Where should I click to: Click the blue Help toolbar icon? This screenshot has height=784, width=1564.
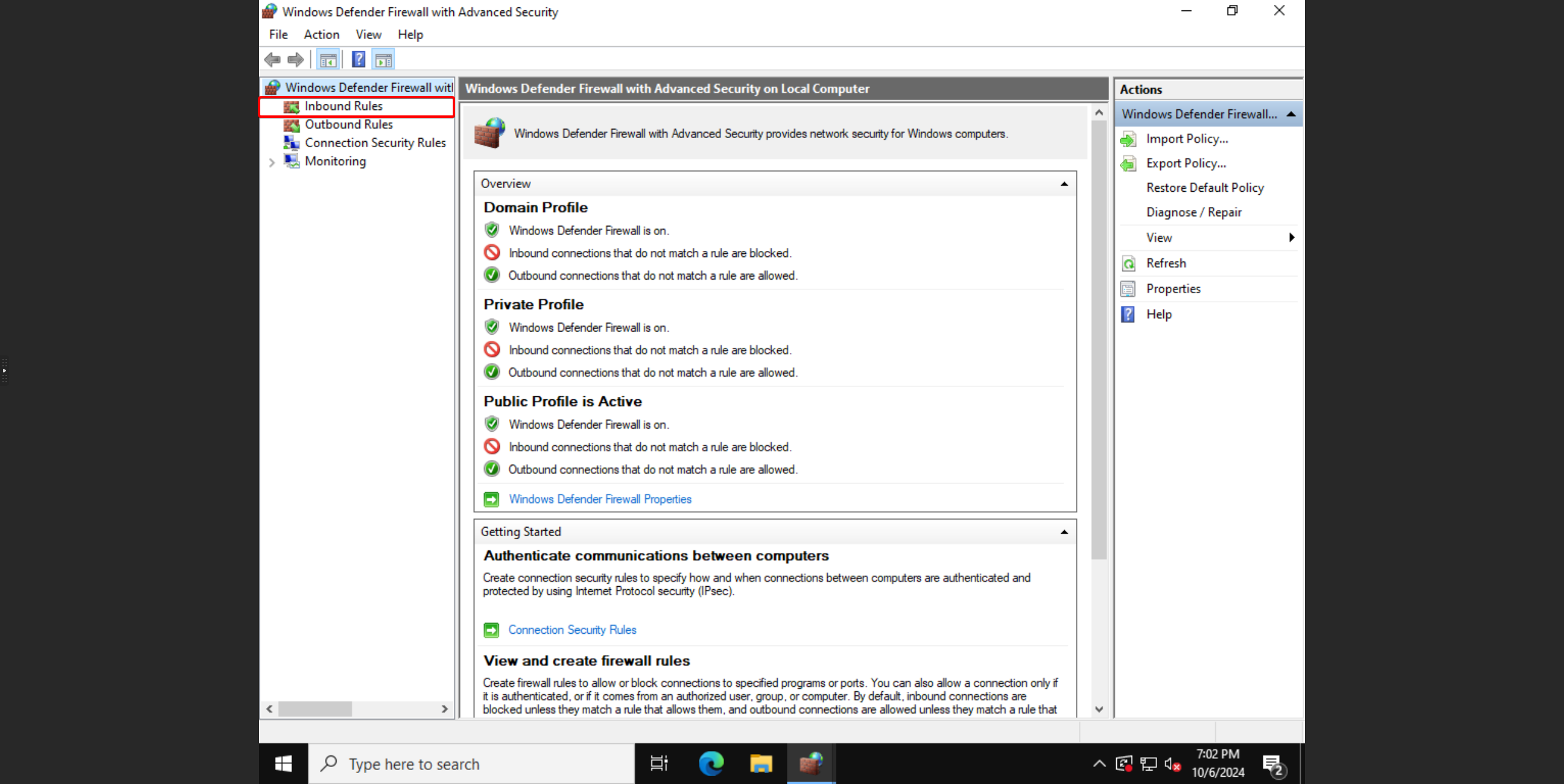[359, 60]
